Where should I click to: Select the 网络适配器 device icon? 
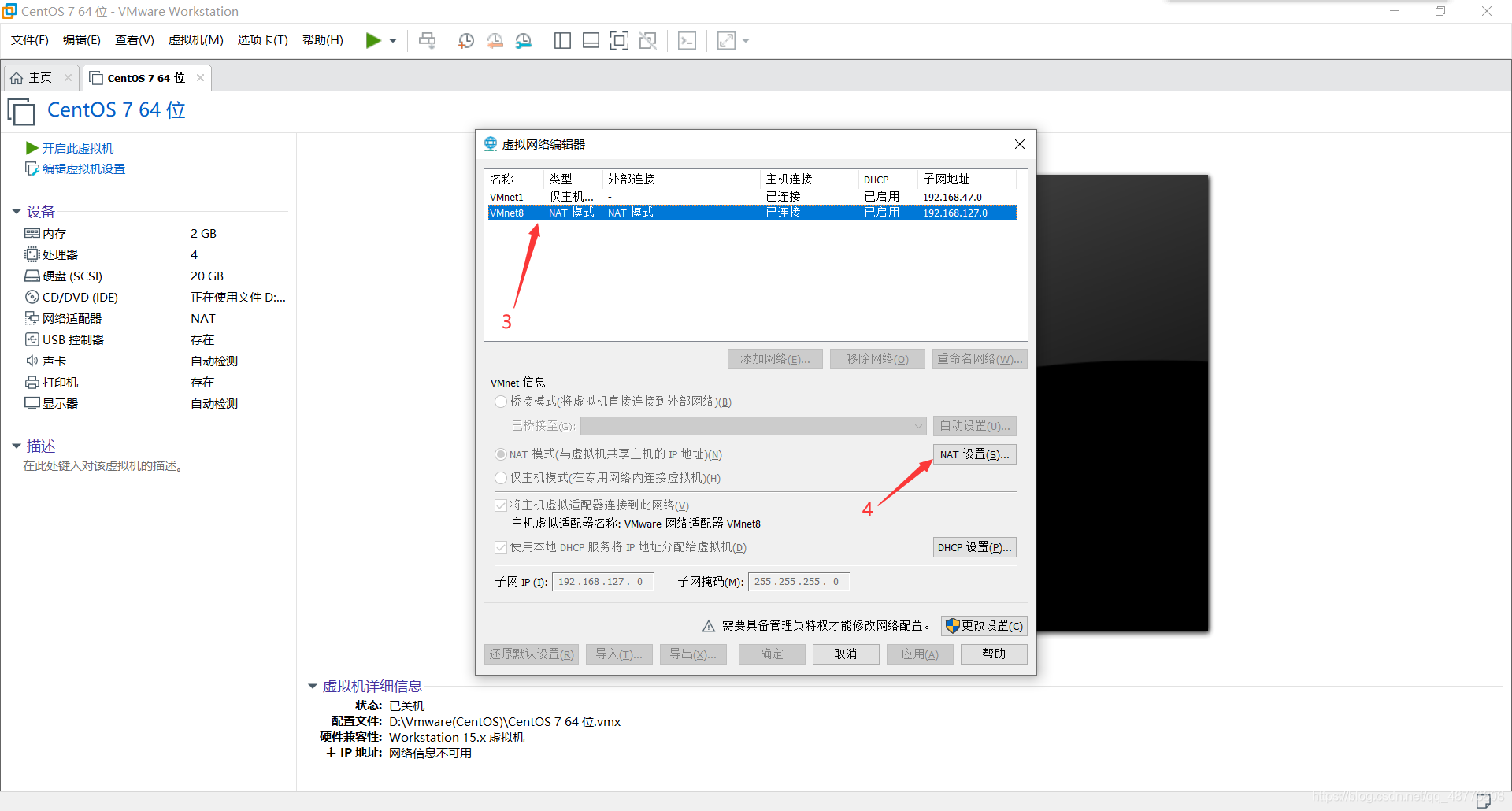click(x=32, y=318)
